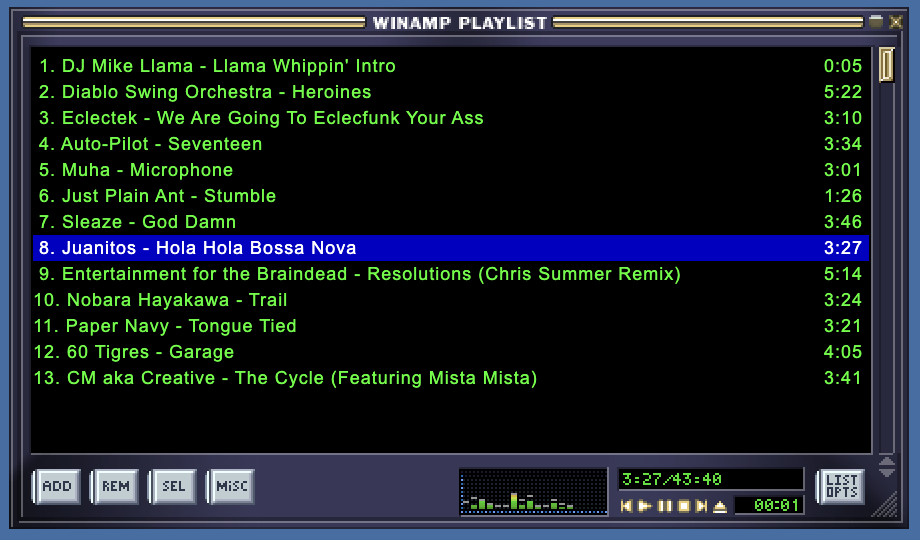
Task: Click the scroll down arrow near resize corner
Action: (886, 472)
